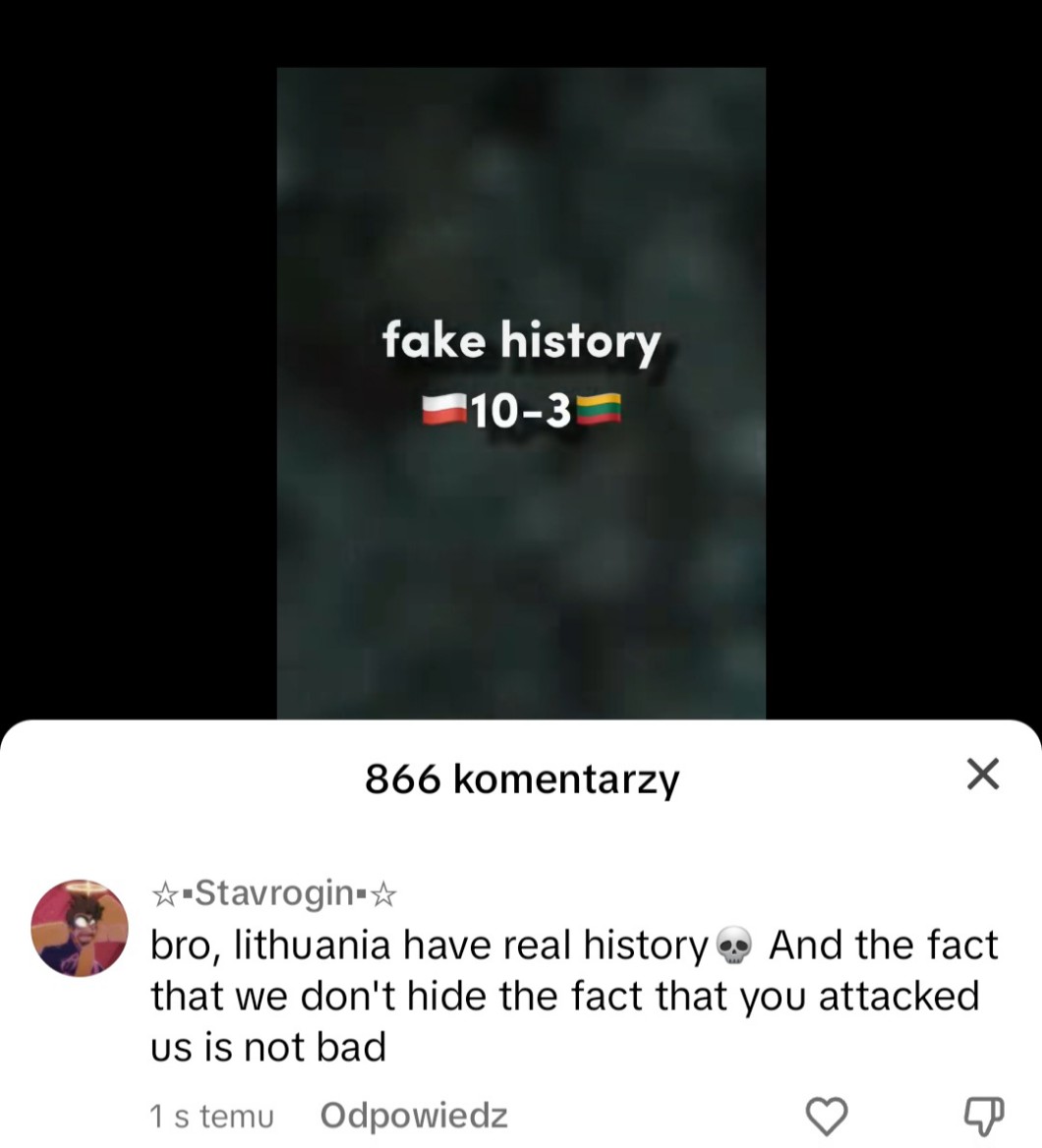
Task: Click the left star in Stavrogin's username
Action: point(164,894)
